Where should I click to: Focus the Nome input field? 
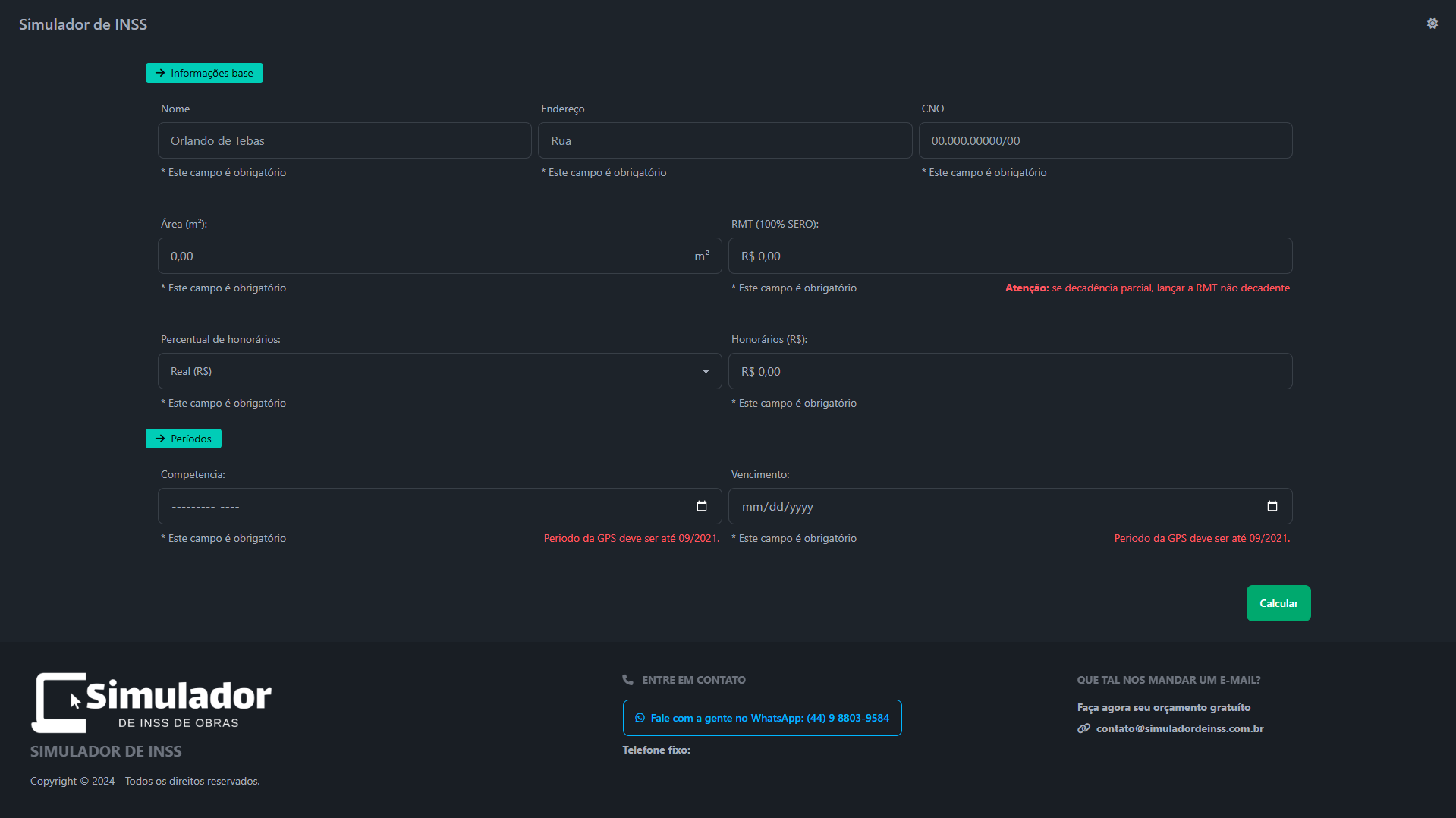pos(344,140)
